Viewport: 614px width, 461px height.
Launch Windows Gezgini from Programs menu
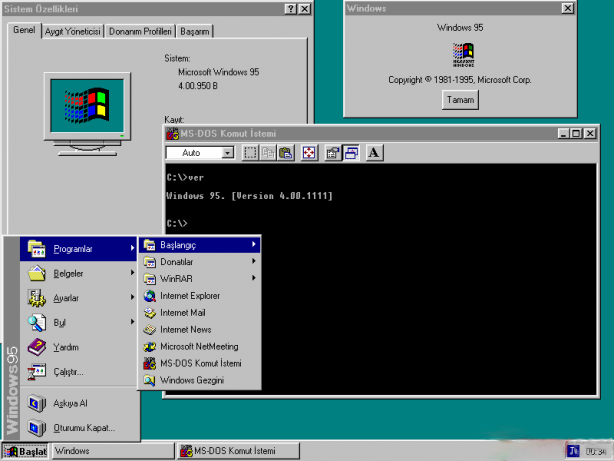point(200,380)
